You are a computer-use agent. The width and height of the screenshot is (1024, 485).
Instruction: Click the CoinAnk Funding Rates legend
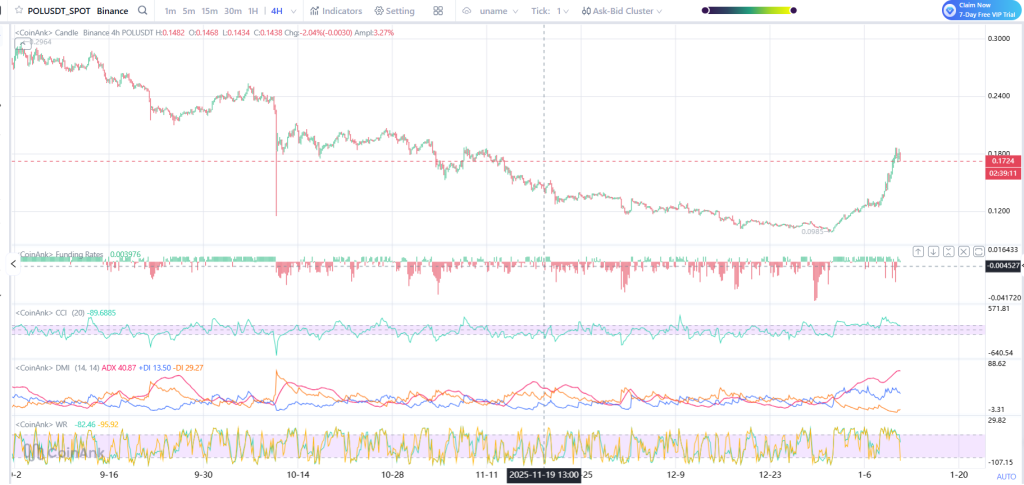(x=61, y=254)
